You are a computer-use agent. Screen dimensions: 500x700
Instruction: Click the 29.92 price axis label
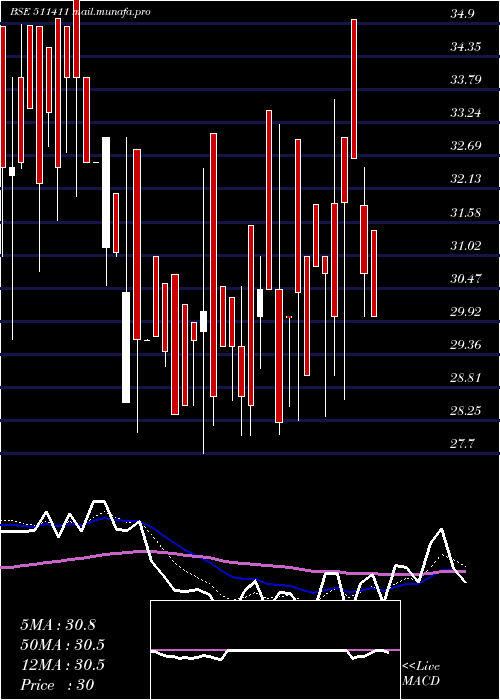pyautogui.click(x=466, y=312)
